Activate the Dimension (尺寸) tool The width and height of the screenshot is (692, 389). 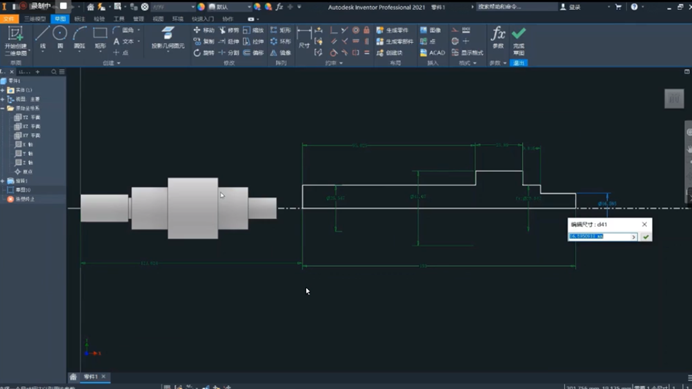click(304, 38)
